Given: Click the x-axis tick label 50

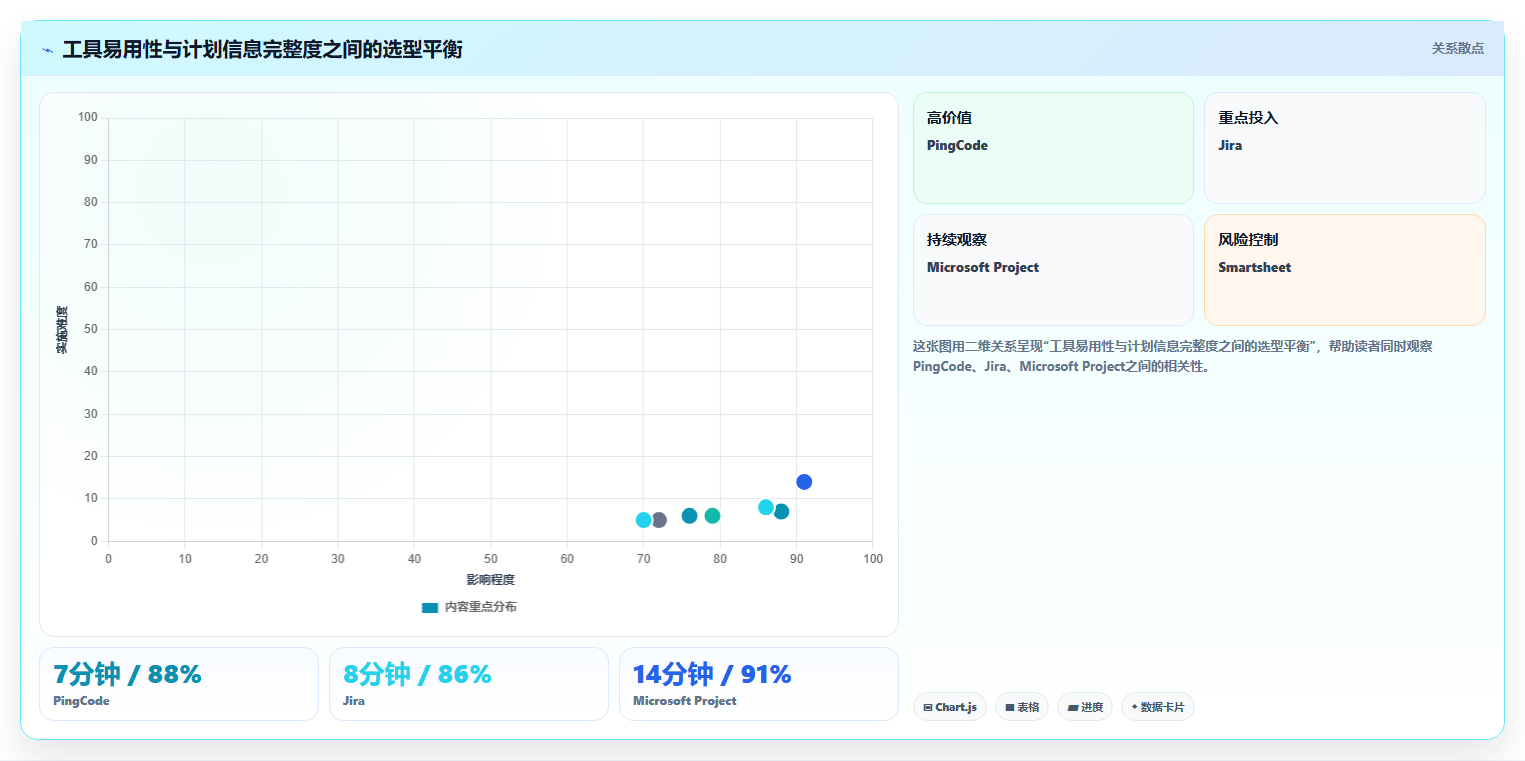Looking at the screenshot, I should pos(490,559).
